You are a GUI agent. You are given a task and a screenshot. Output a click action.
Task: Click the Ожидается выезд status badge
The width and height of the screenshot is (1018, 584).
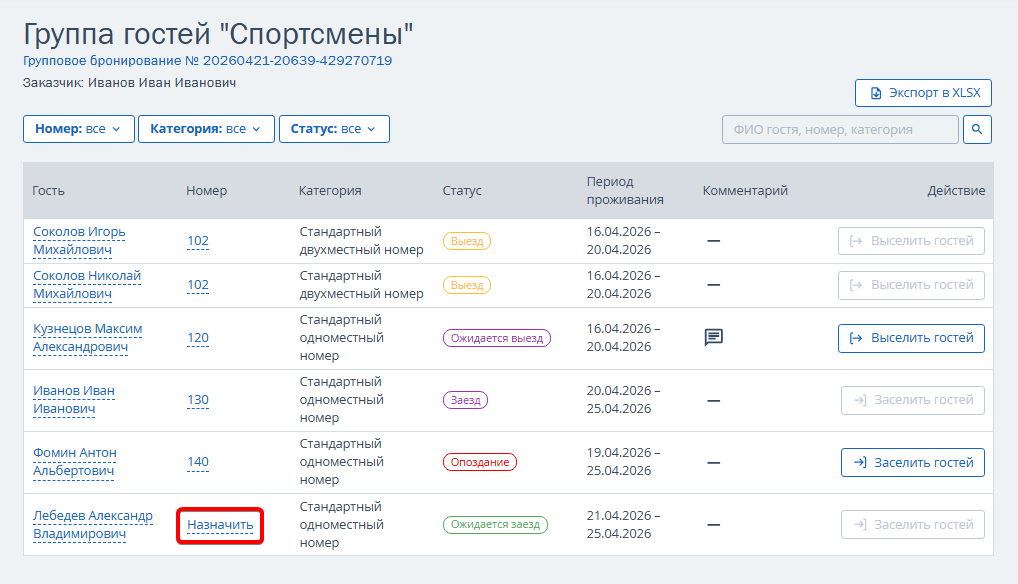[497, 338]
